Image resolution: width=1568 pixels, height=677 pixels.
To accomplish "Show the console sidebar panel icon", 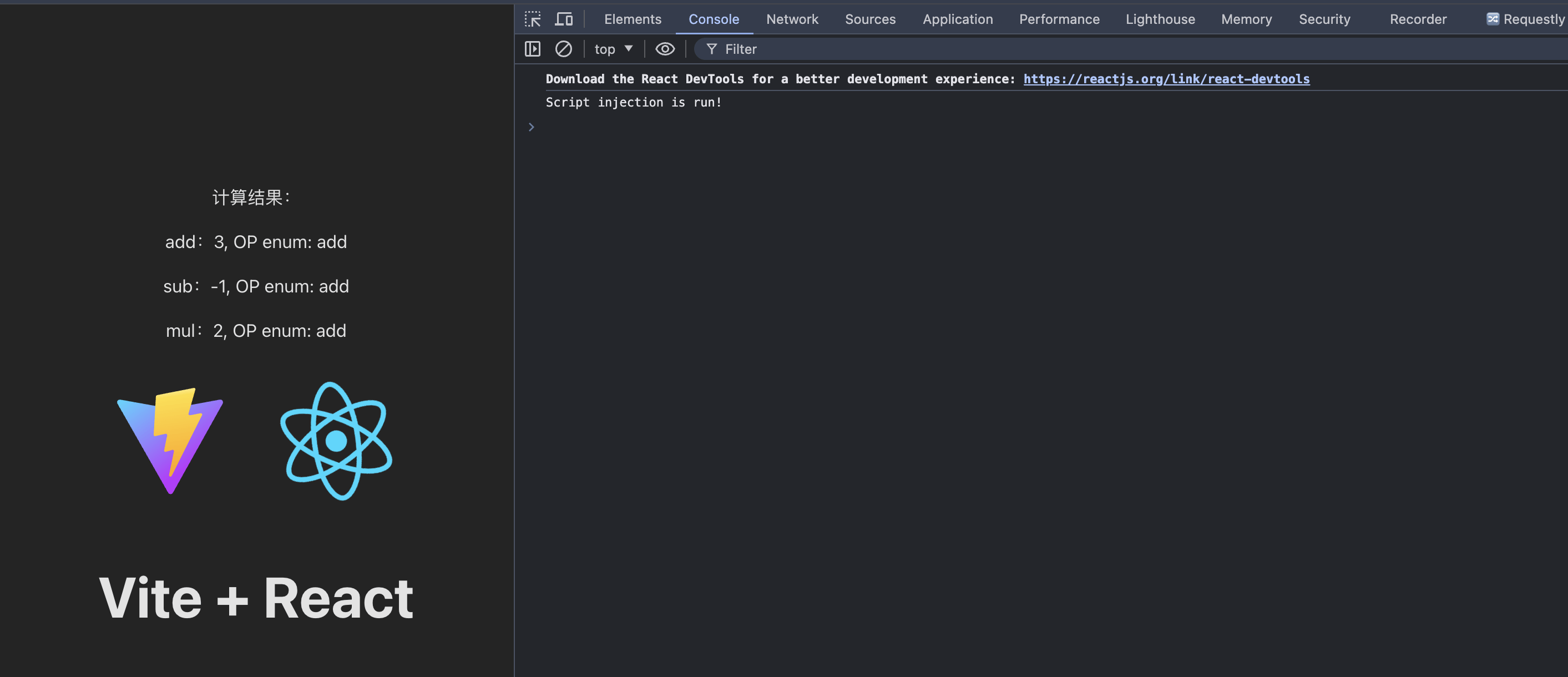I will 533,49.
